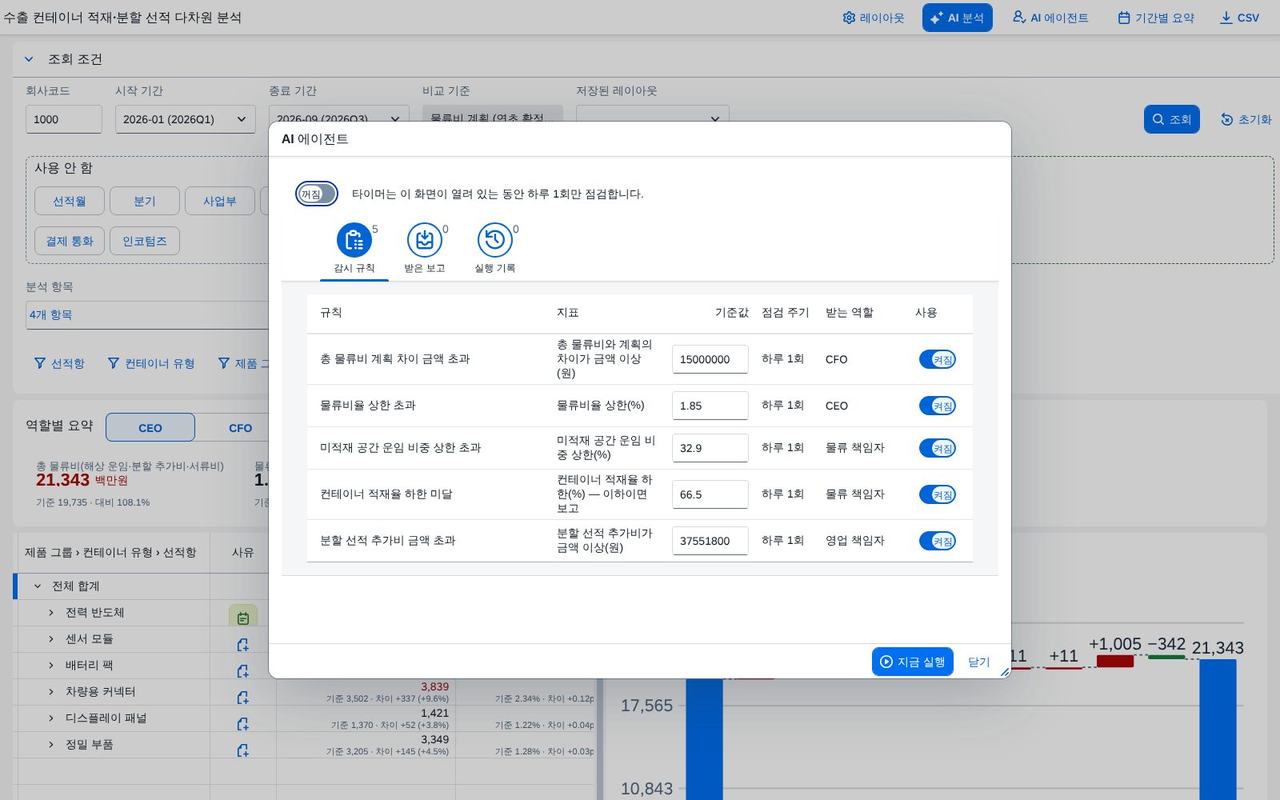1280x800 pixels.
Task: Edit the 회사코드 field showing 1000
Action: pos(64,119)
